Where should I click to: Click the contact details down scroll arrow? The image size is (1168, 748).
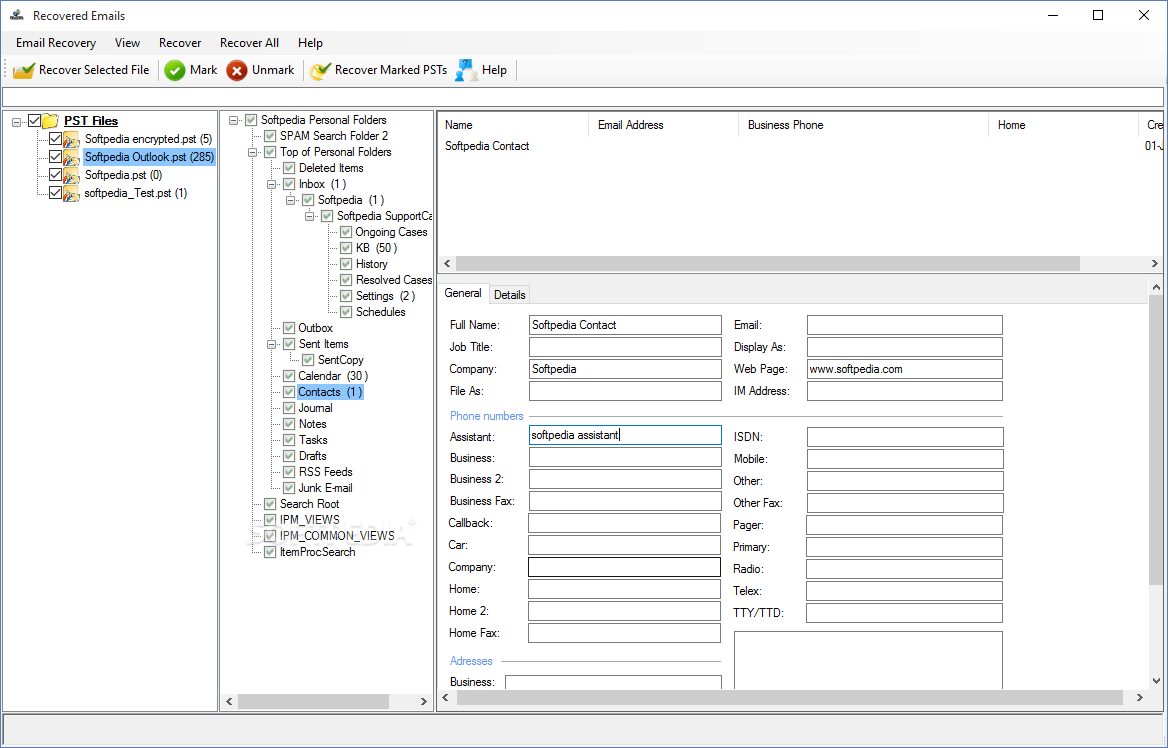pyautogui.click(x=1156, y=679)
